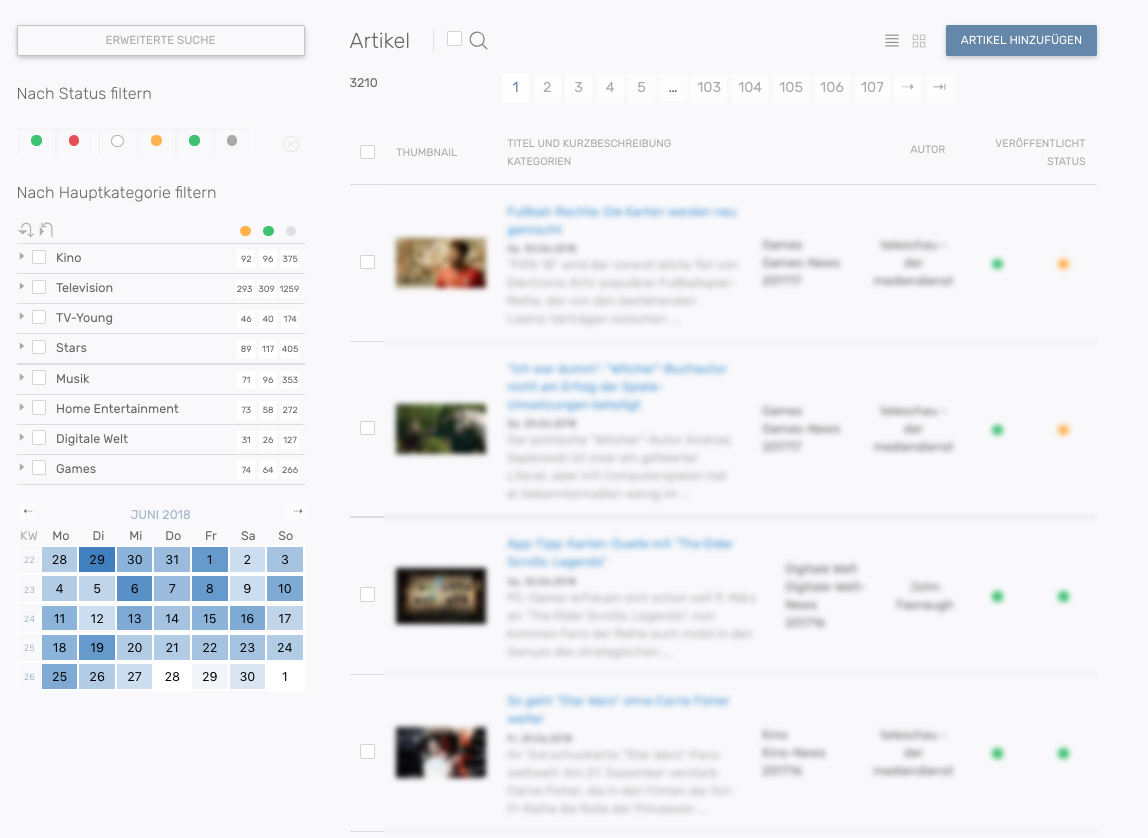Click the Artikel hinzufügen button
1148x838 pixels.
click(1021, 41)
